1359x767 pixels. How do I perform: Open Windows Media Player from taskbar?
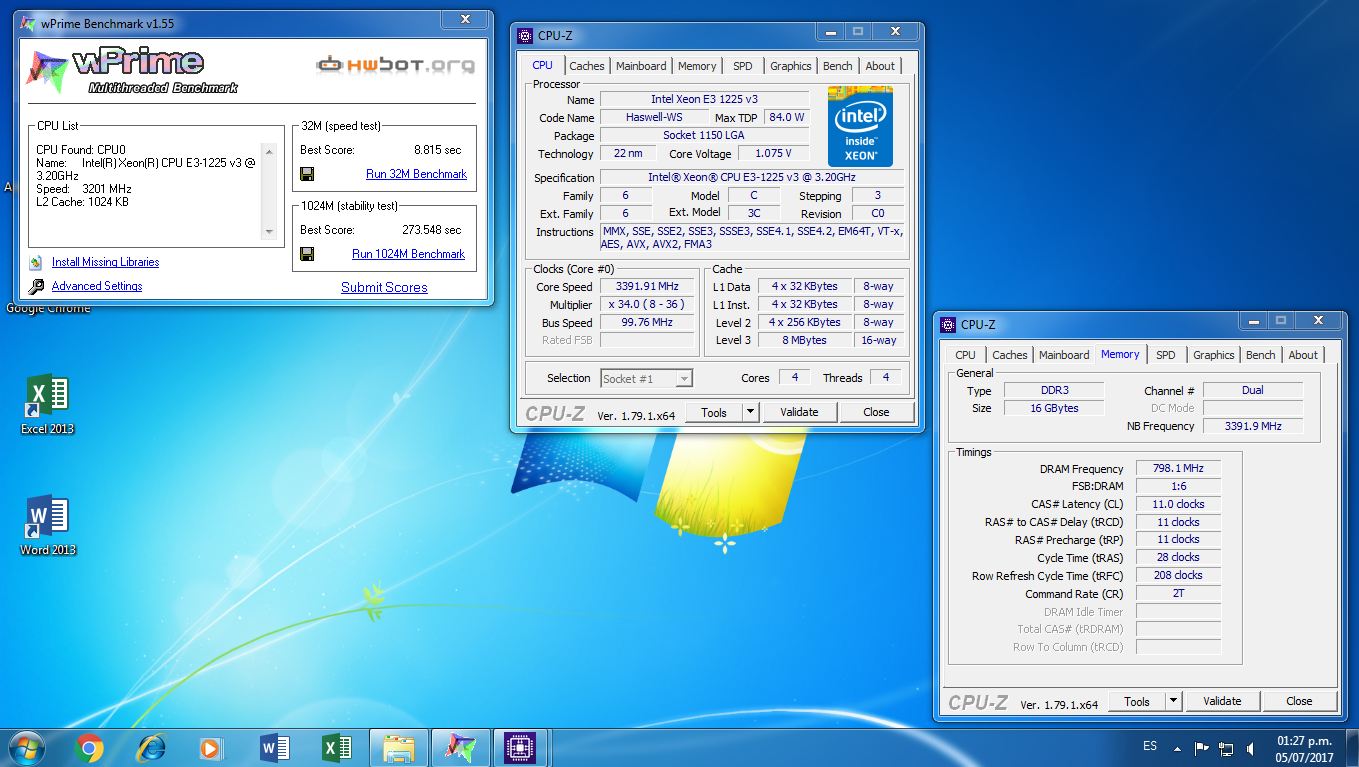pos(210,748)
